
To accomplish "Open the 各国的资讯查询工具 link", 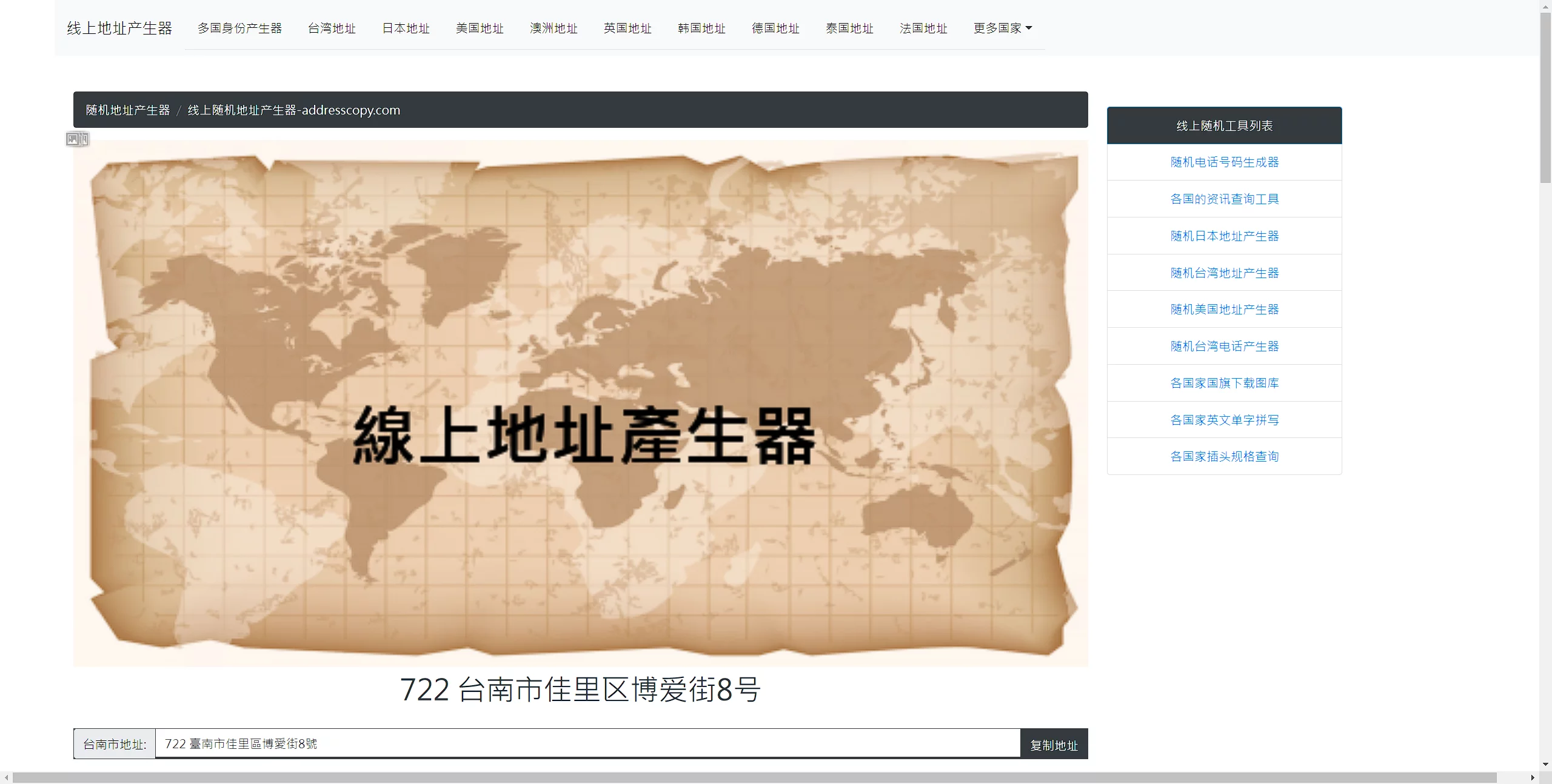I will [1224, 199].
